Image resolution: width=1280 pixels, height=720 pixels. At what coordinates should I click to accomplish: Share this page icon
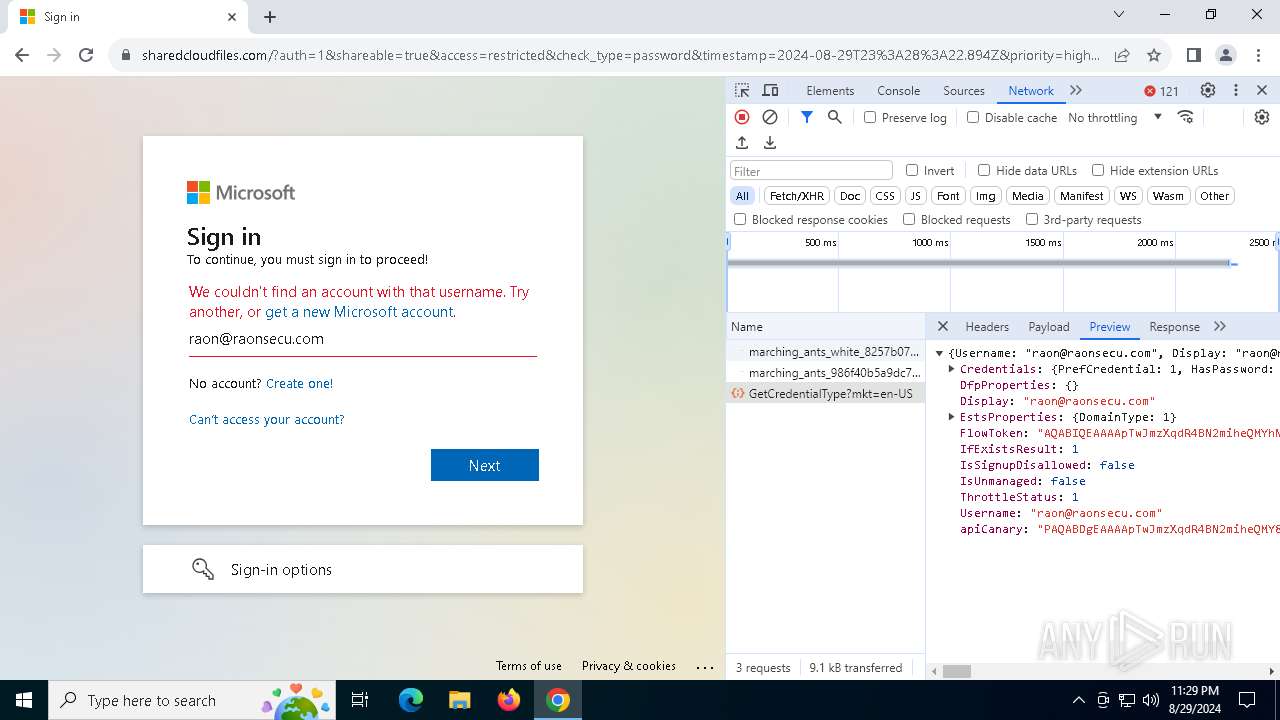(1122, 55)
